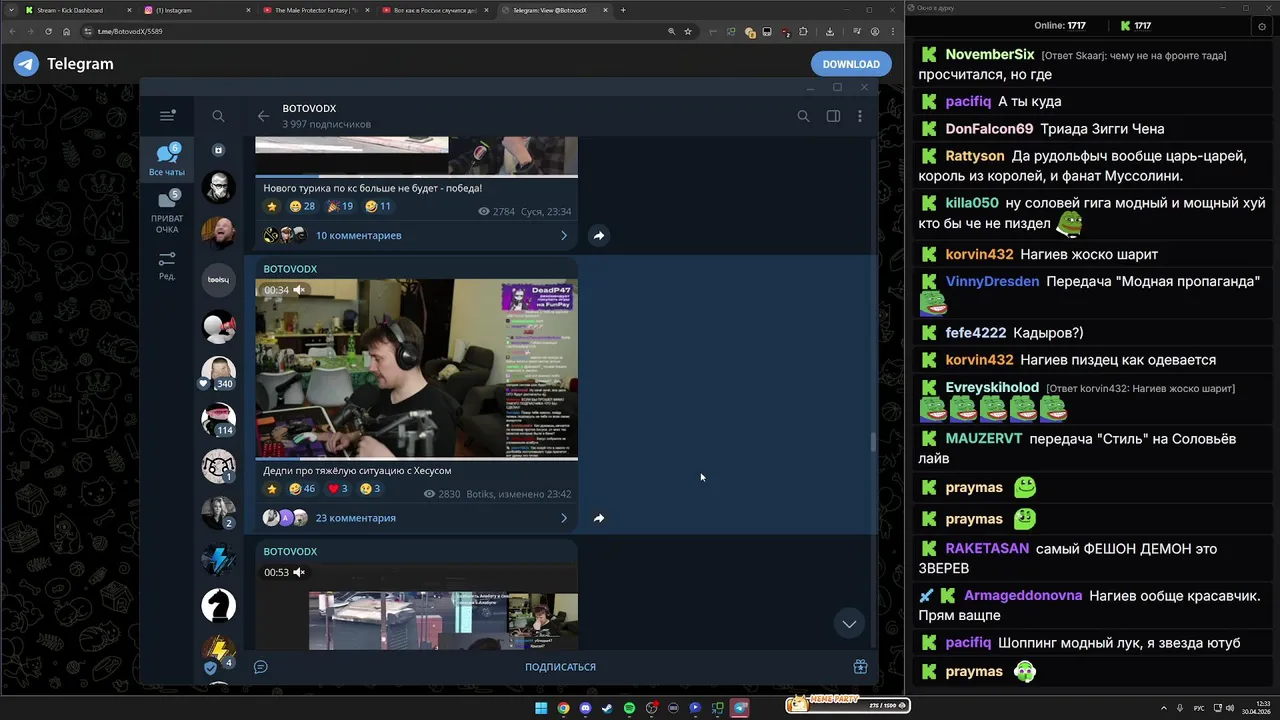1280x720 pixels.
Task: Show hidden system tray icons
Action: click(1164, 708)
